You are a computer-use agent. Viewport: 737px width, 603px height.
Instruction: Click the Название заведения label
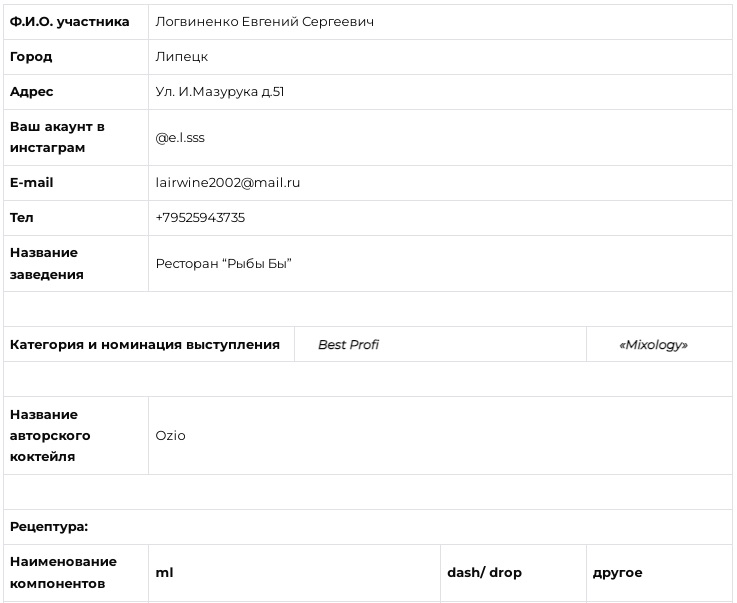47,264
